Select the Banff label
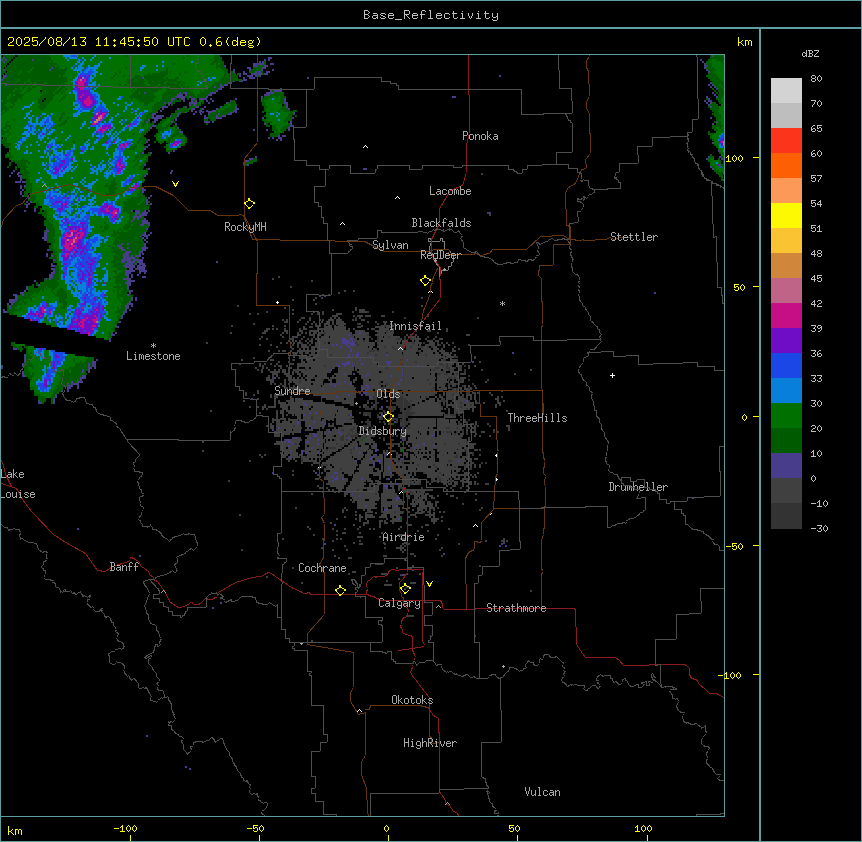The width and height of the screenshot is (862, 842). (124, 567)
